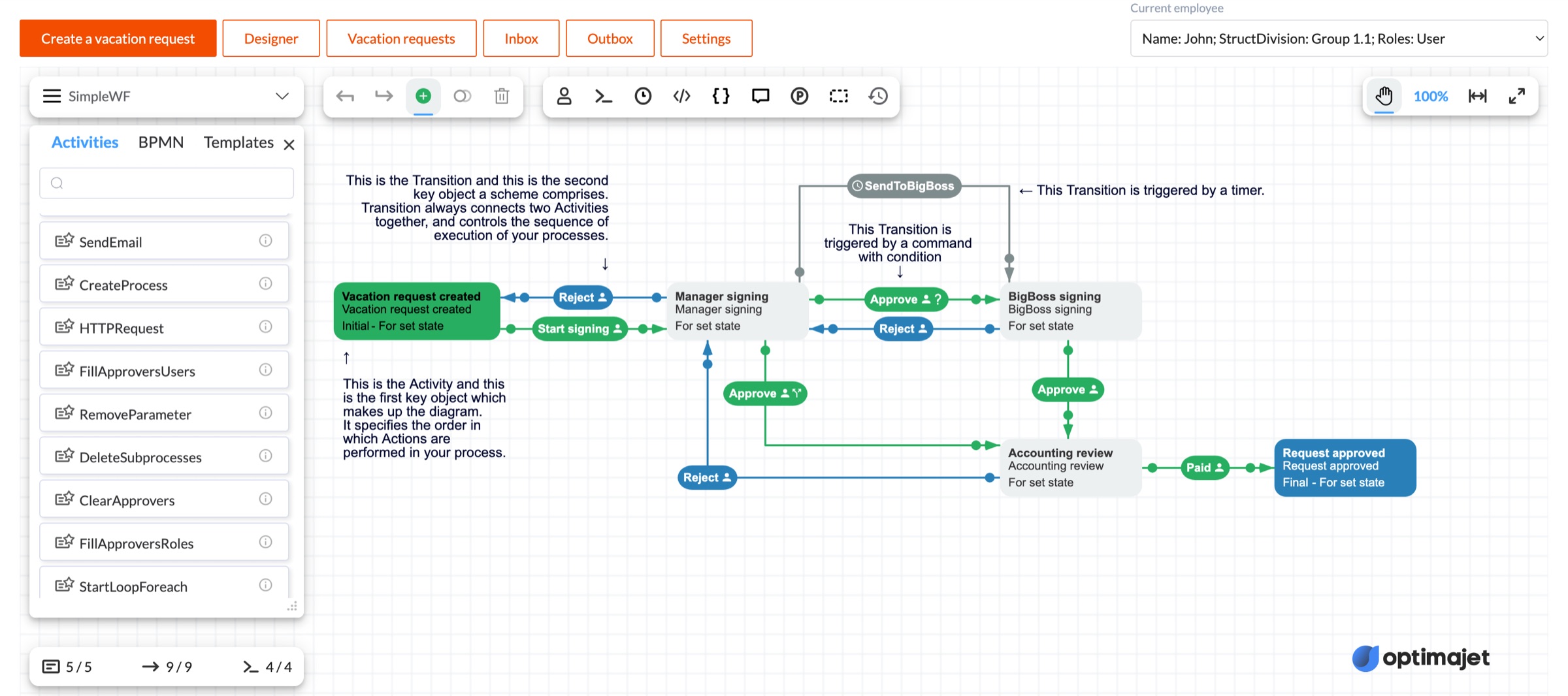Click the activities count 5/5 indicator
Viewport: 1568px width, 696px height.
[67, 667]
